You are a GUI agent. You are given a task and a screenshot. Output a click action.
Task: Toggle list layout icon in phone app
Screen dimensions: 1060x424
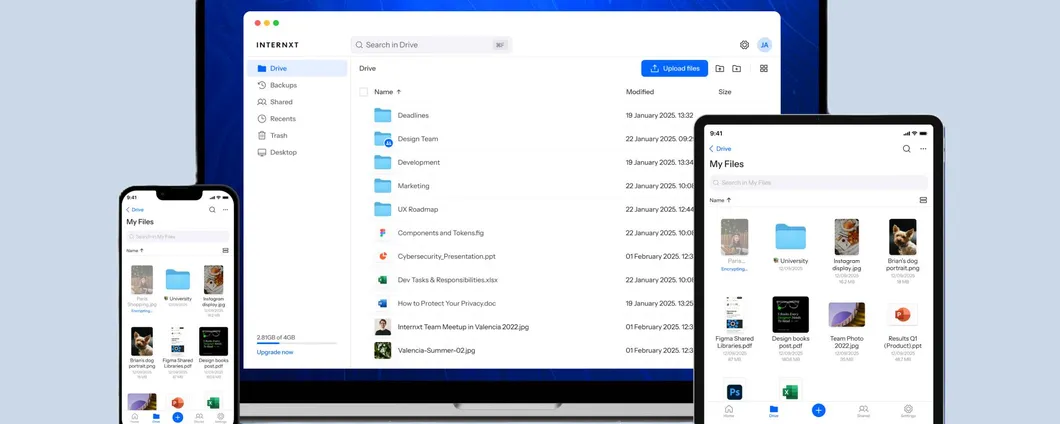click(x=226, y=250)
